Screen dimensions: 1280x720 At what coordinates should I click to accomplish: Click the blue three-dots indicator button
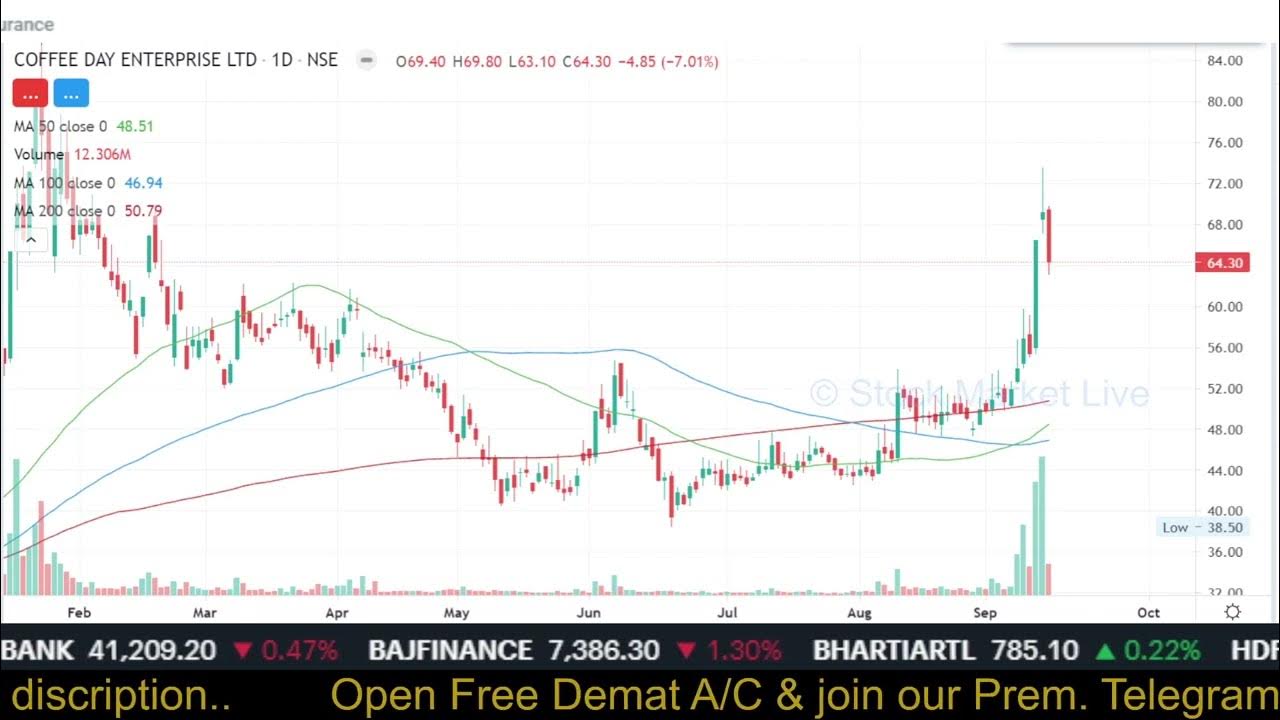point(71,94)
